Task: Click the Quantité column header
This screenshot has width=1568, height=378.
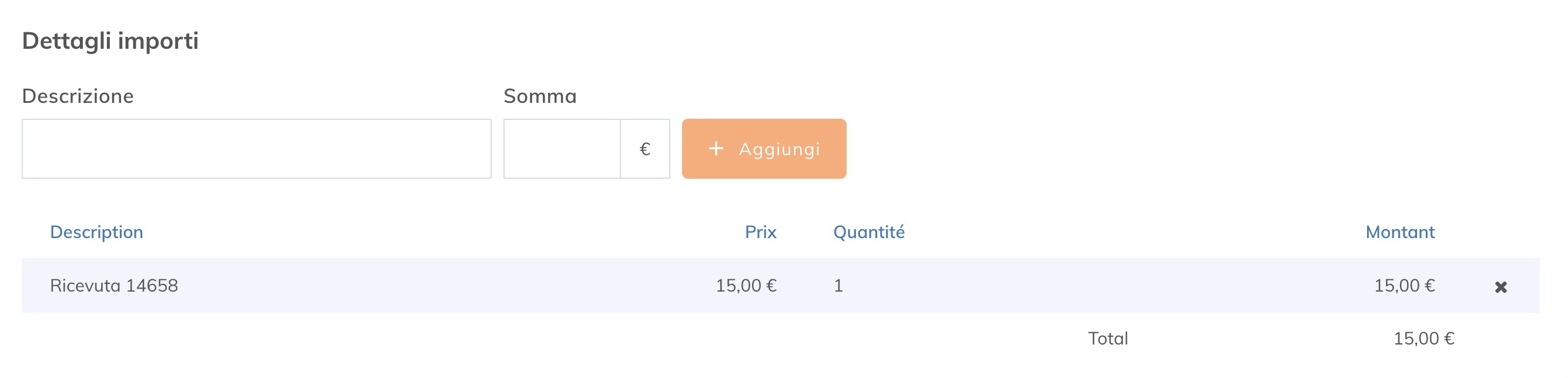Action: [x=869, y=232]
